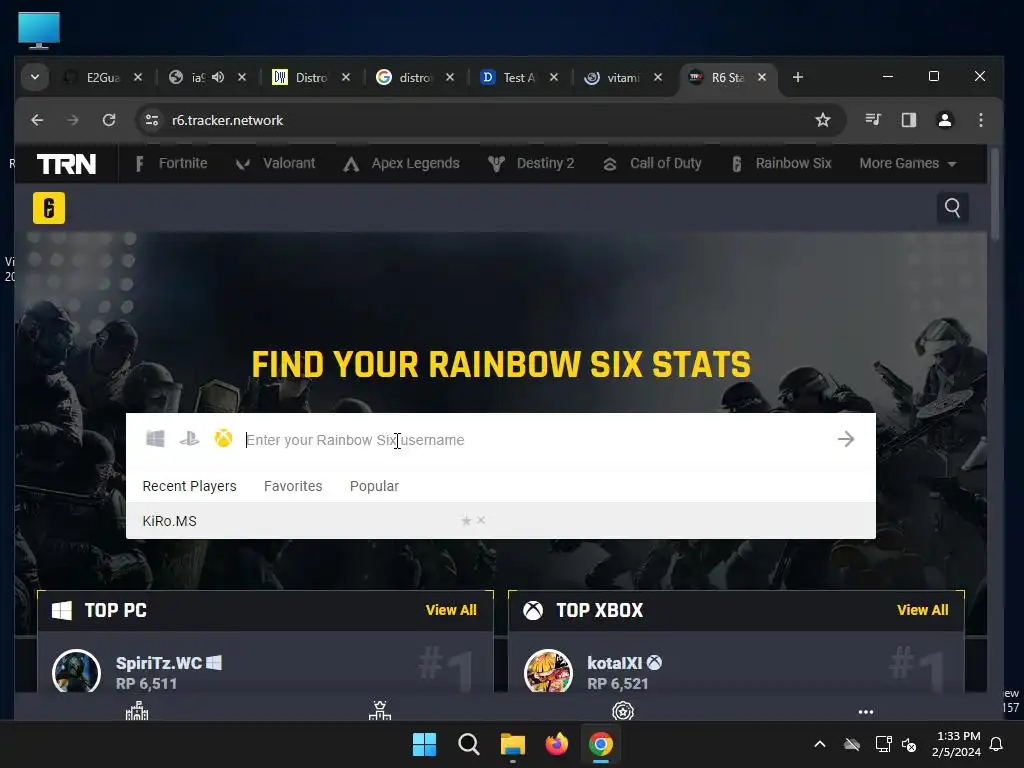Viewport: 1024px width, 768px height.
Task: Open Chrome media controls icon
Action: pyautogui.click(x=873, y=120)
